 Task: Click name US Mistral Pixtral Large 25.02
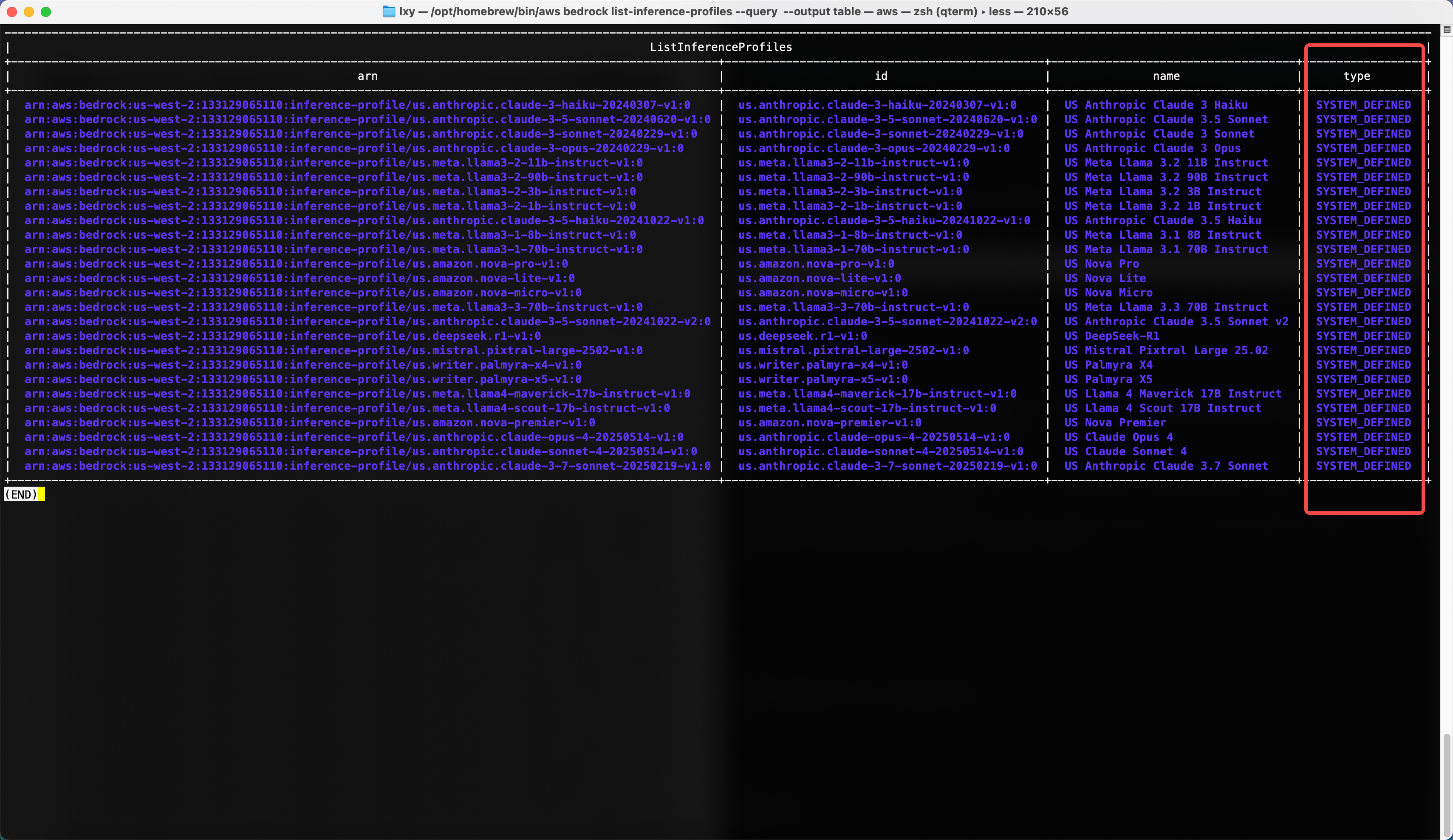[1167, 350]
